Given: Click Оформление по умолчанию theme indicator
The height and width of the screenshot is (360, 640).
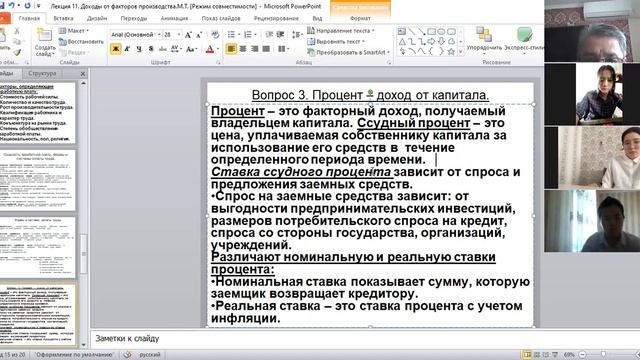Looking at the screenshot, I should [74, 355].
